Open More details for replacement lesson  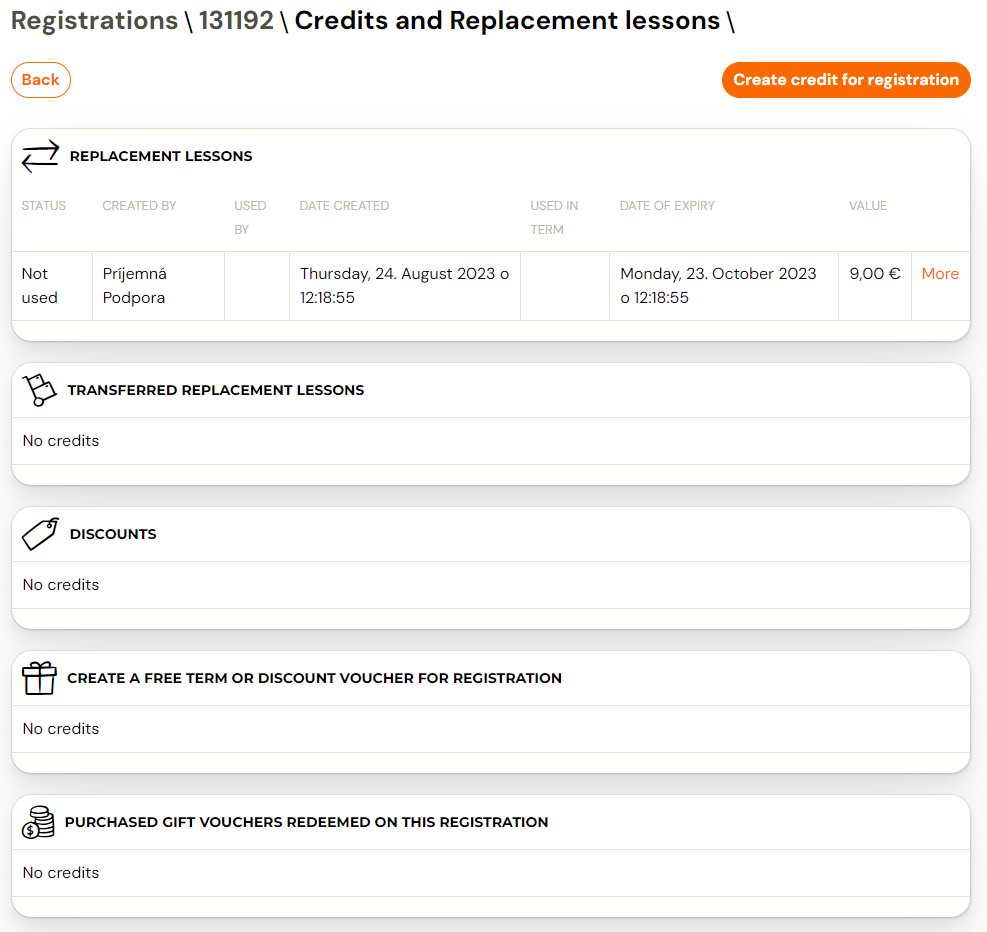940,274
